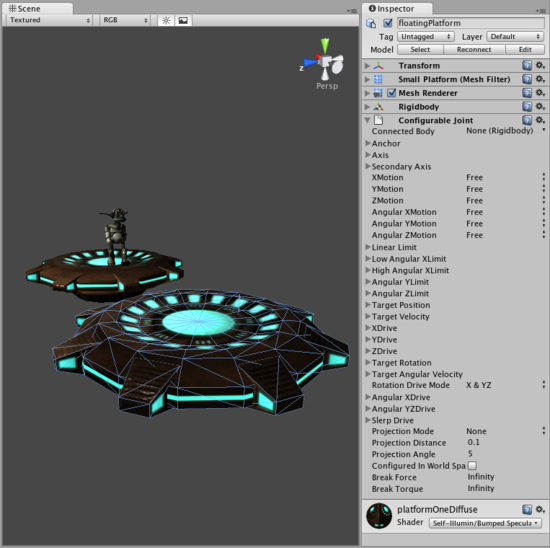The width and height of the screenshot is (550, 548).
Task: Open the Textured draw mode dropdown
Action: [49, 20]
